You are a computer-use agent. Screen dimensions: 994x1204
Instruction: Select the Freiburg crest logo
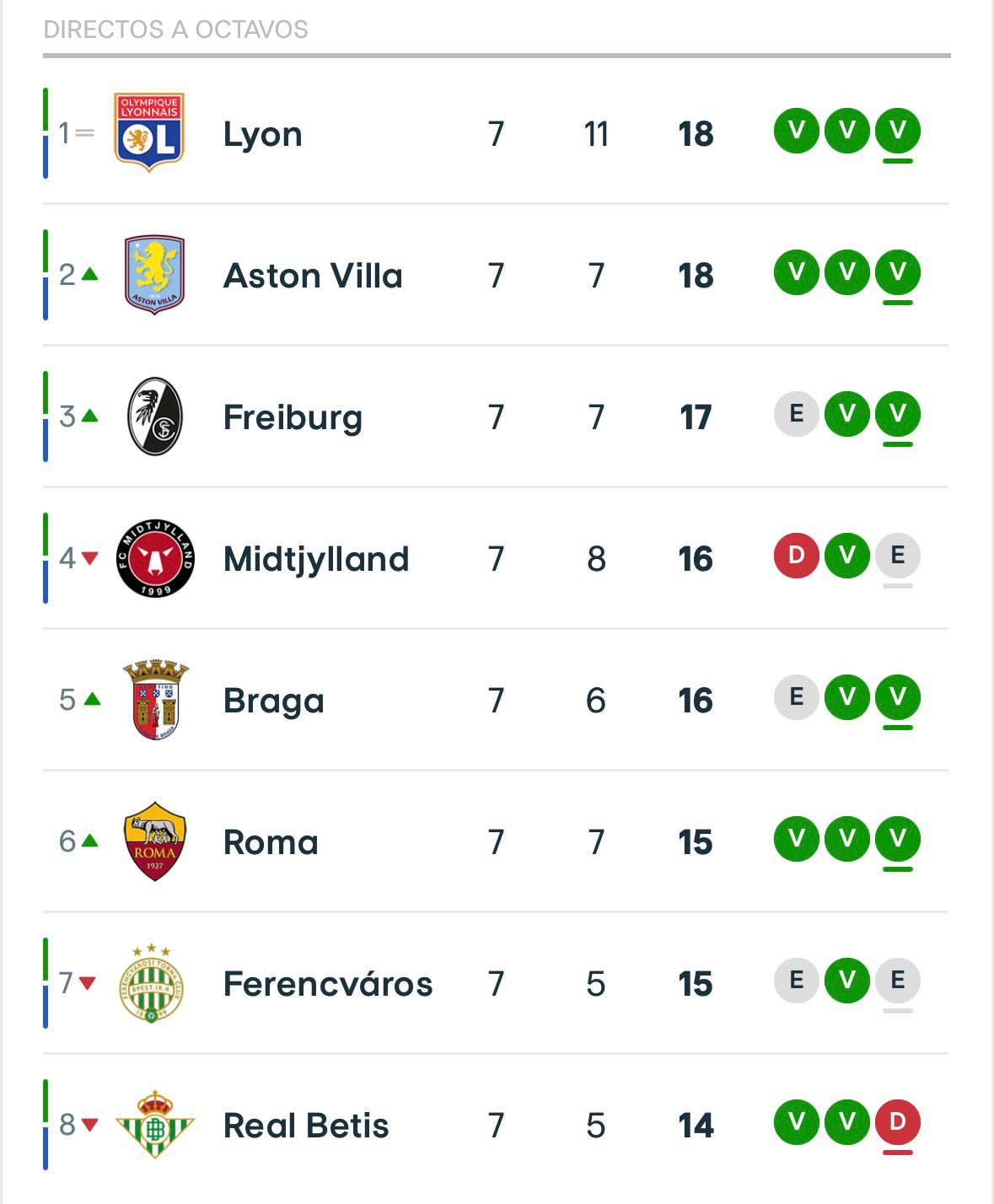pos(157,415)
